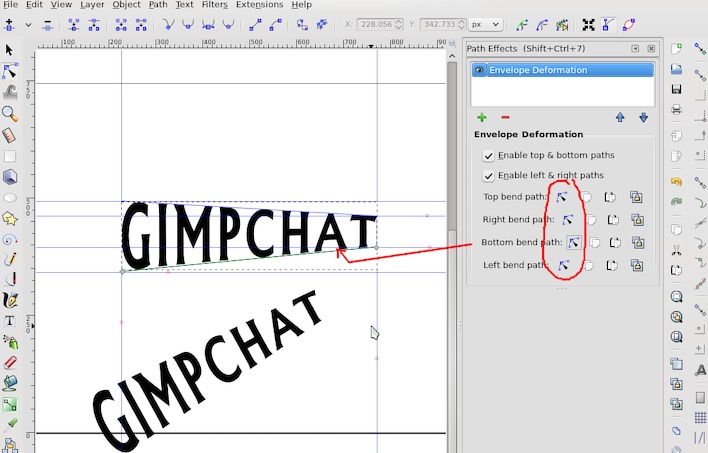Viewport: 708px width, 453px height.
Task: Open the px units dropdown
Action: (x=486, y=24)
